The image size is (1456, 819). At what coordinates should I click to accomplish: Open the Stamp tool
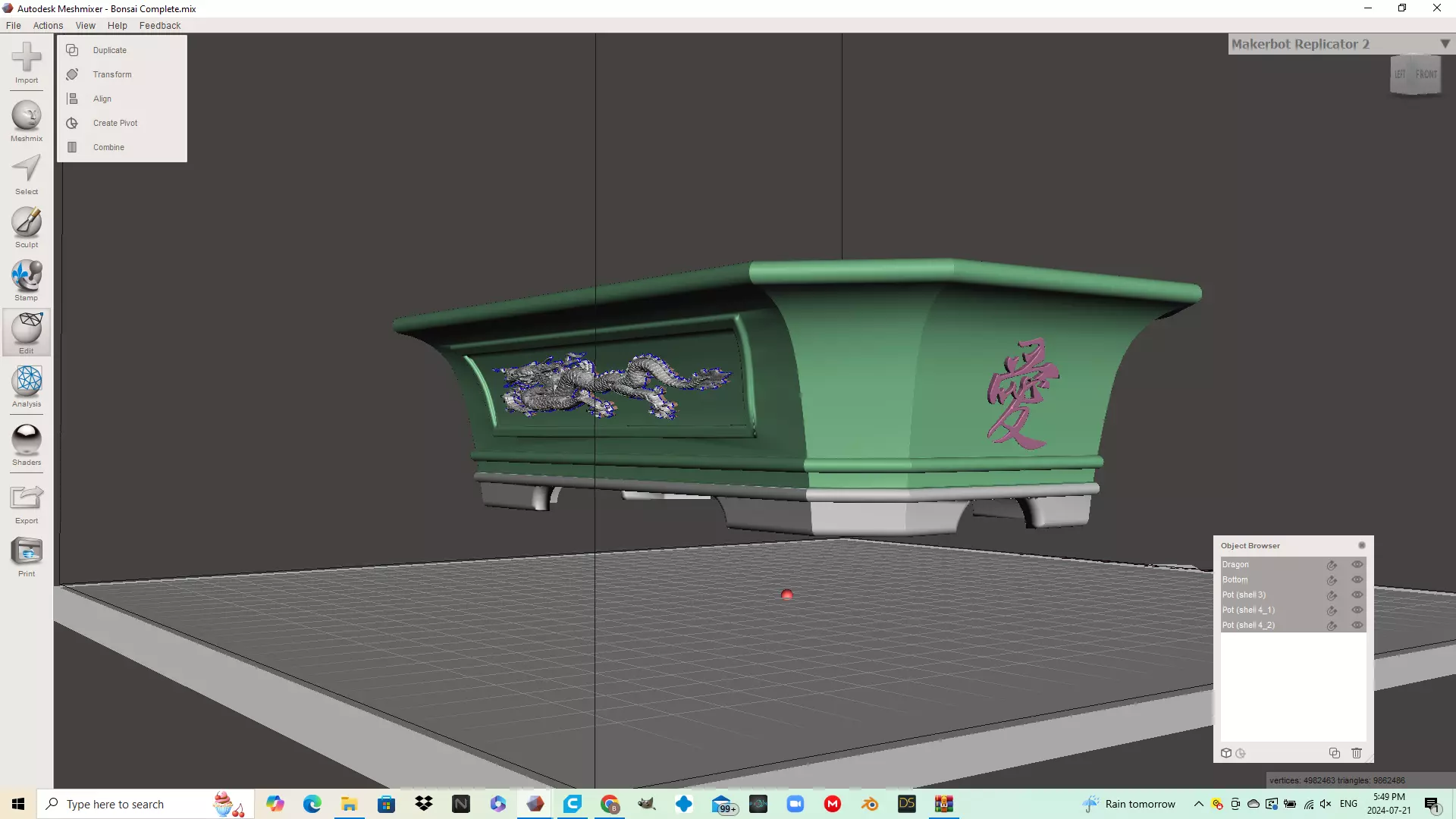pos(27,281)
